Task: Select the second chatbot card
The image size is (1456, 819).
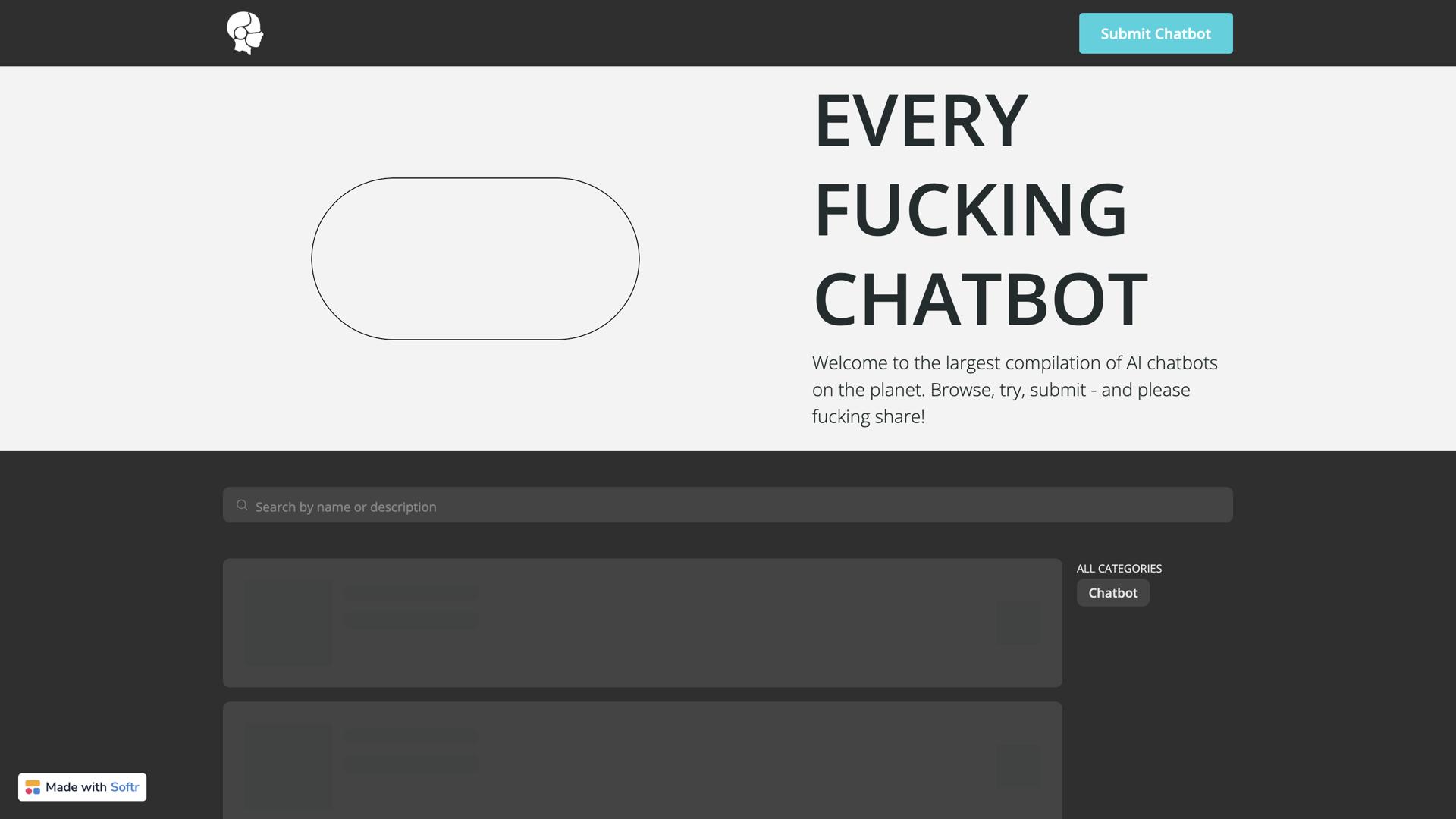Action: click(x=642, y=762)
